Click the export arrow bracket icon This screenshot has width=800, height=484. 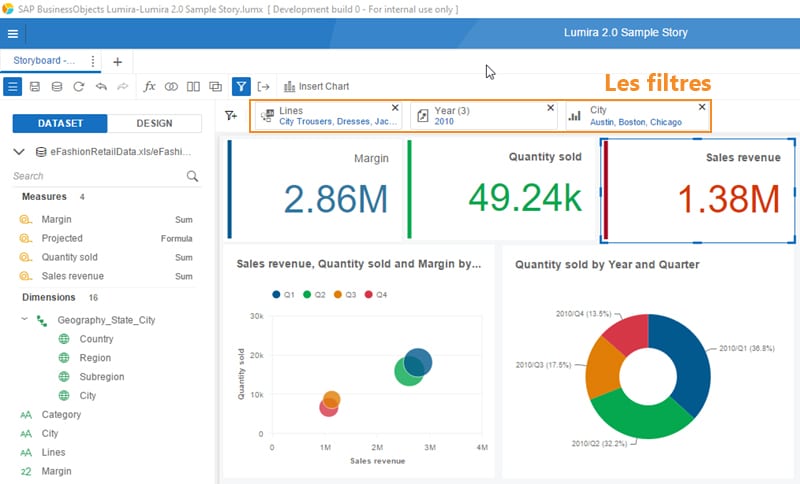pos(263,87)
